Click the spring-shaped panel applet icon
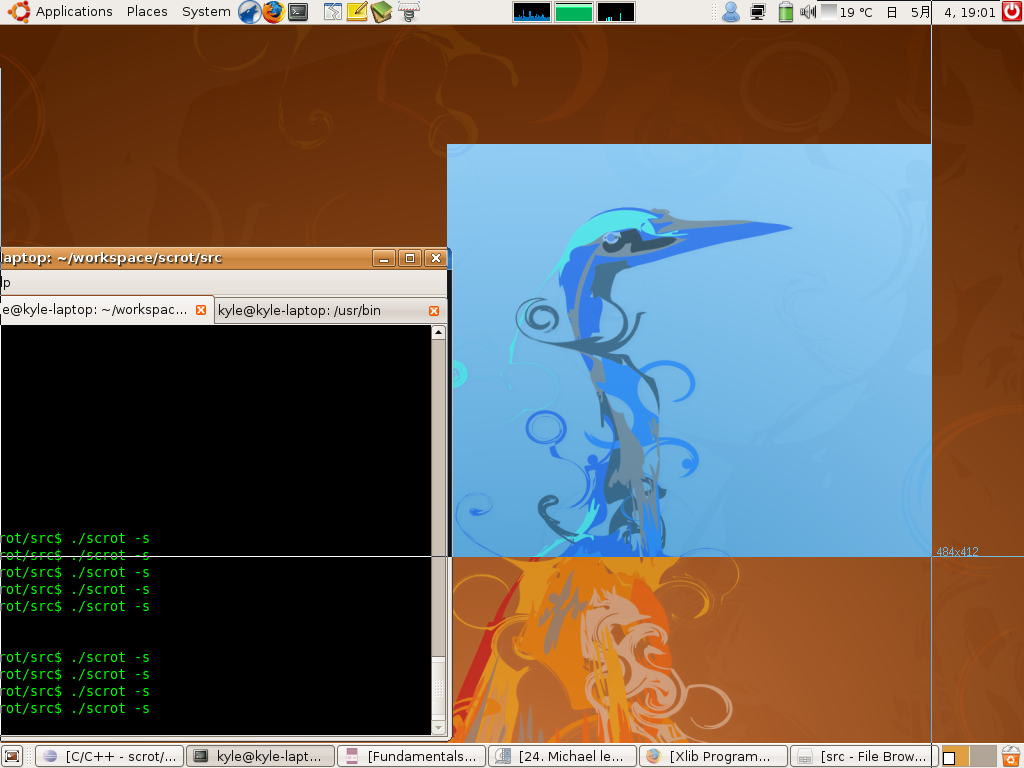Screen dimensions: 1024x768 (x=408, y=12)
